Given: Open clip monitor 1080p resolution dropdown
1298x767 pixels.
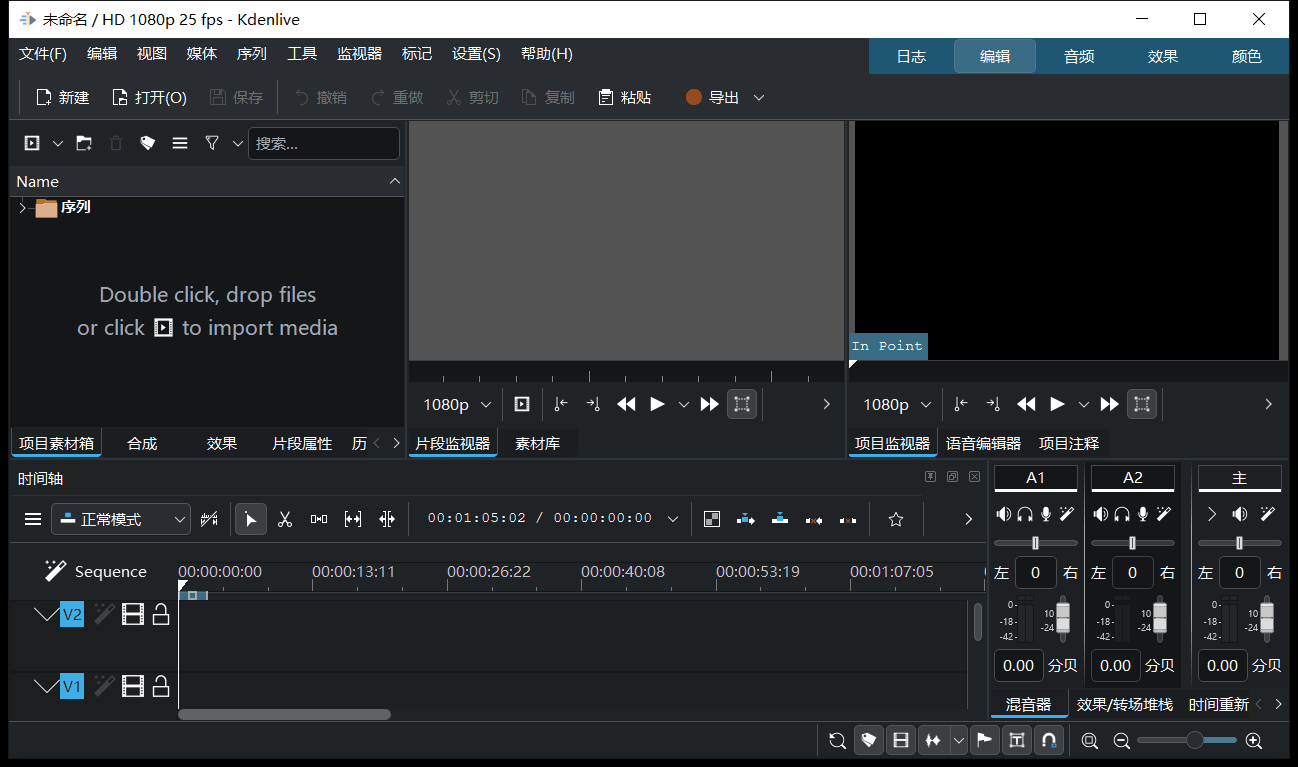Looking at the screenshot, I should [x=457, y=404].
